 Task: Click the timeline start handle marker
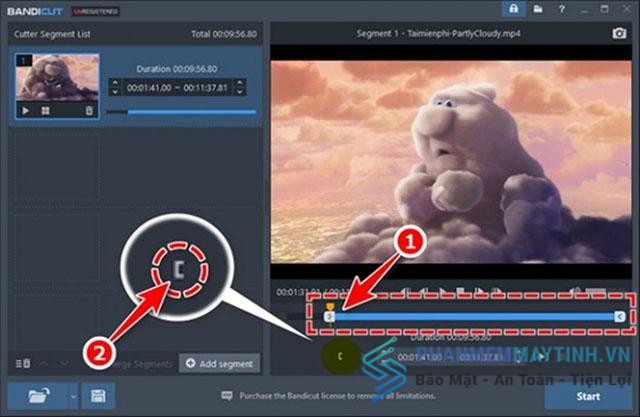(x=329, y=316)
